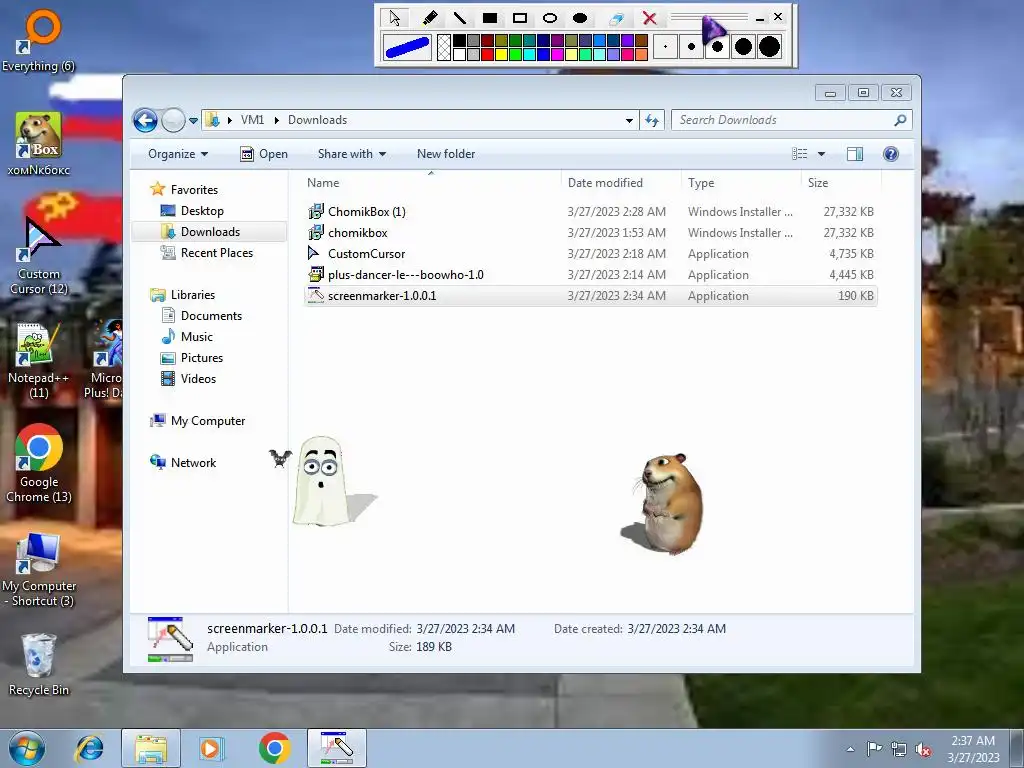Open the Share with menu
Viewport: 1024px width, 768px height.
pyautogui.click(x=351, y=154)
